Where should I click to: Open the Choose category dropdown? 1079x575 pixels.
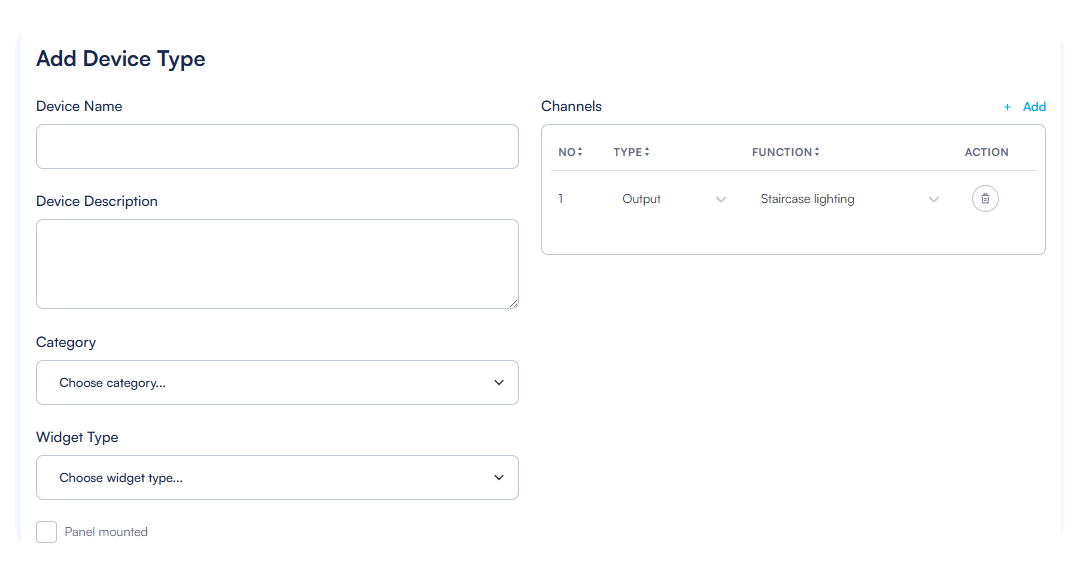tap(277, 383)
